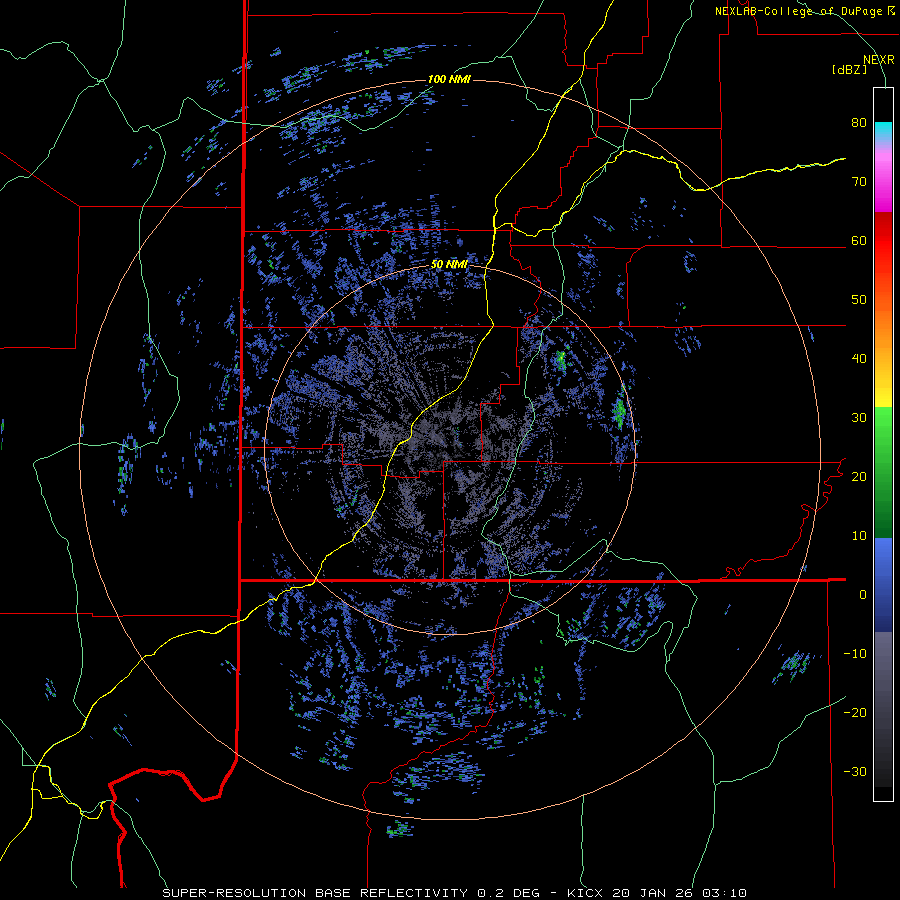Screen dimensions: 900x900
Task: Click the 50 value on dBZ scale
Action: [x=859, y=300]
